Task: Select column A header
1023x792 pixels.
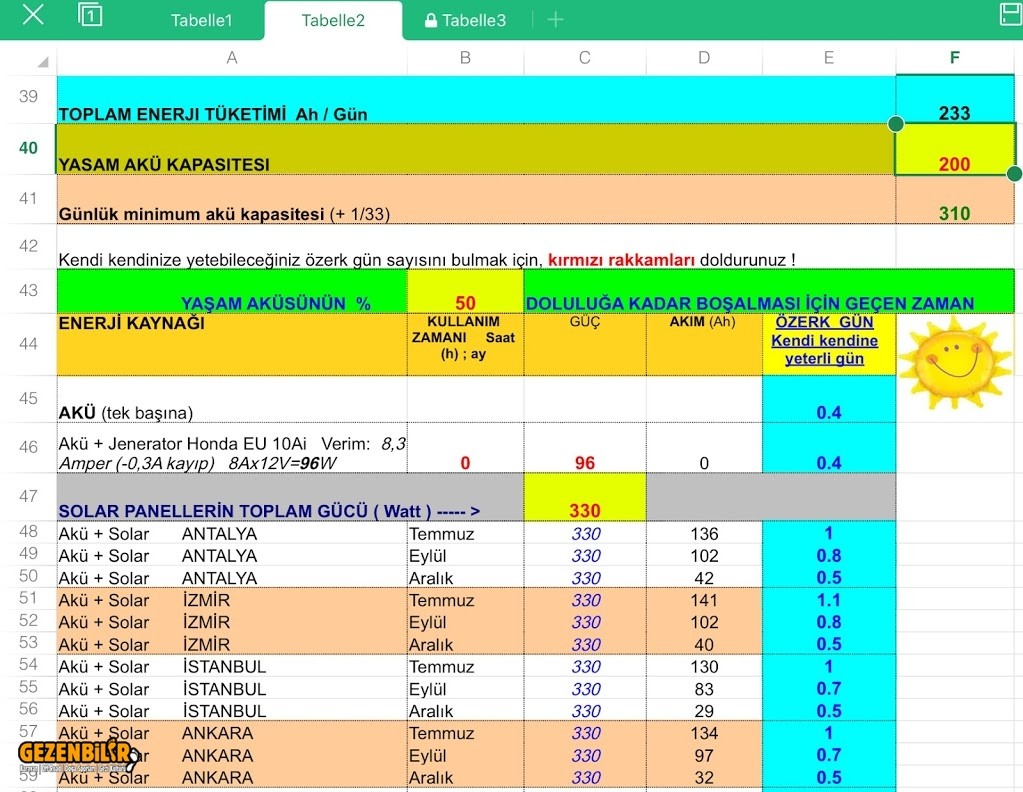Action: point(232,58)
